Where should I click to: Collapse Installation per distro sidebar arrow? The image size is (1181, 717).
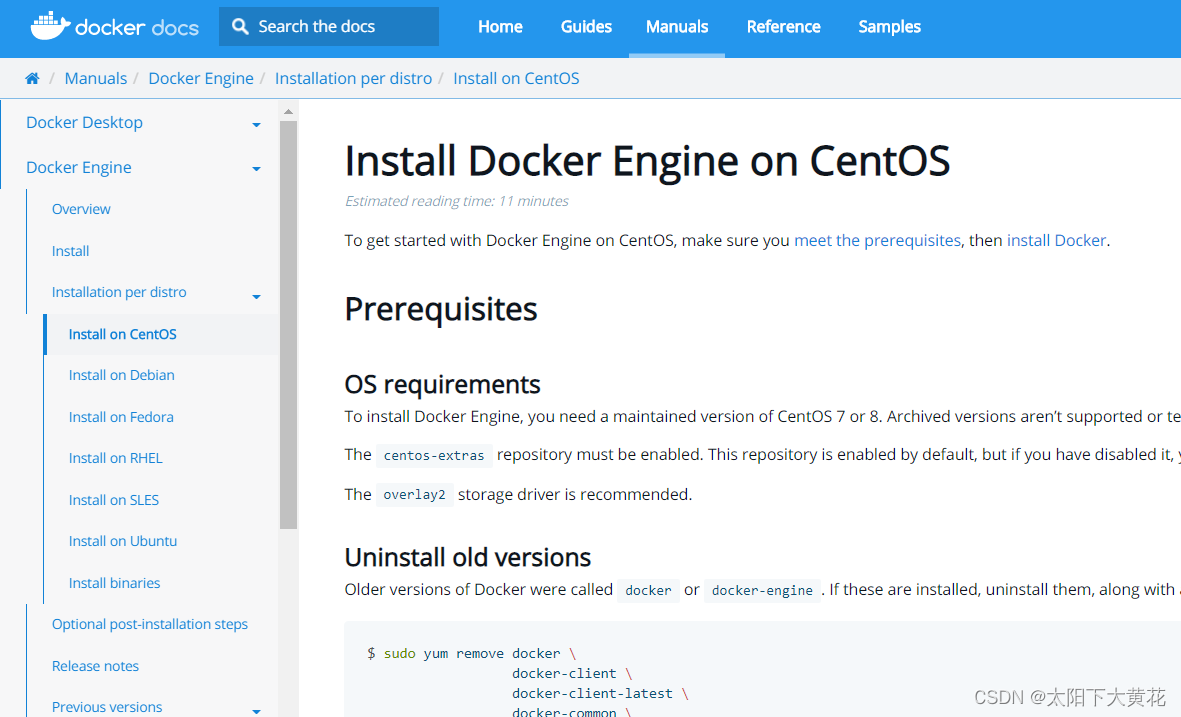256,297
